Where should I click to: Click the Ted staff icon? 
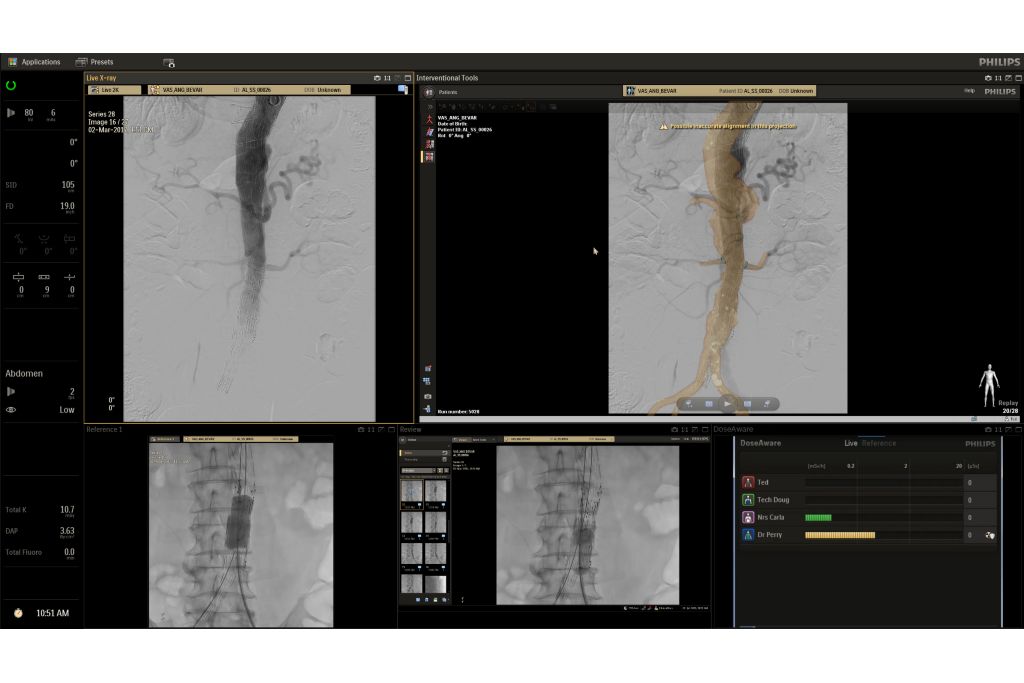pos(747,482)
